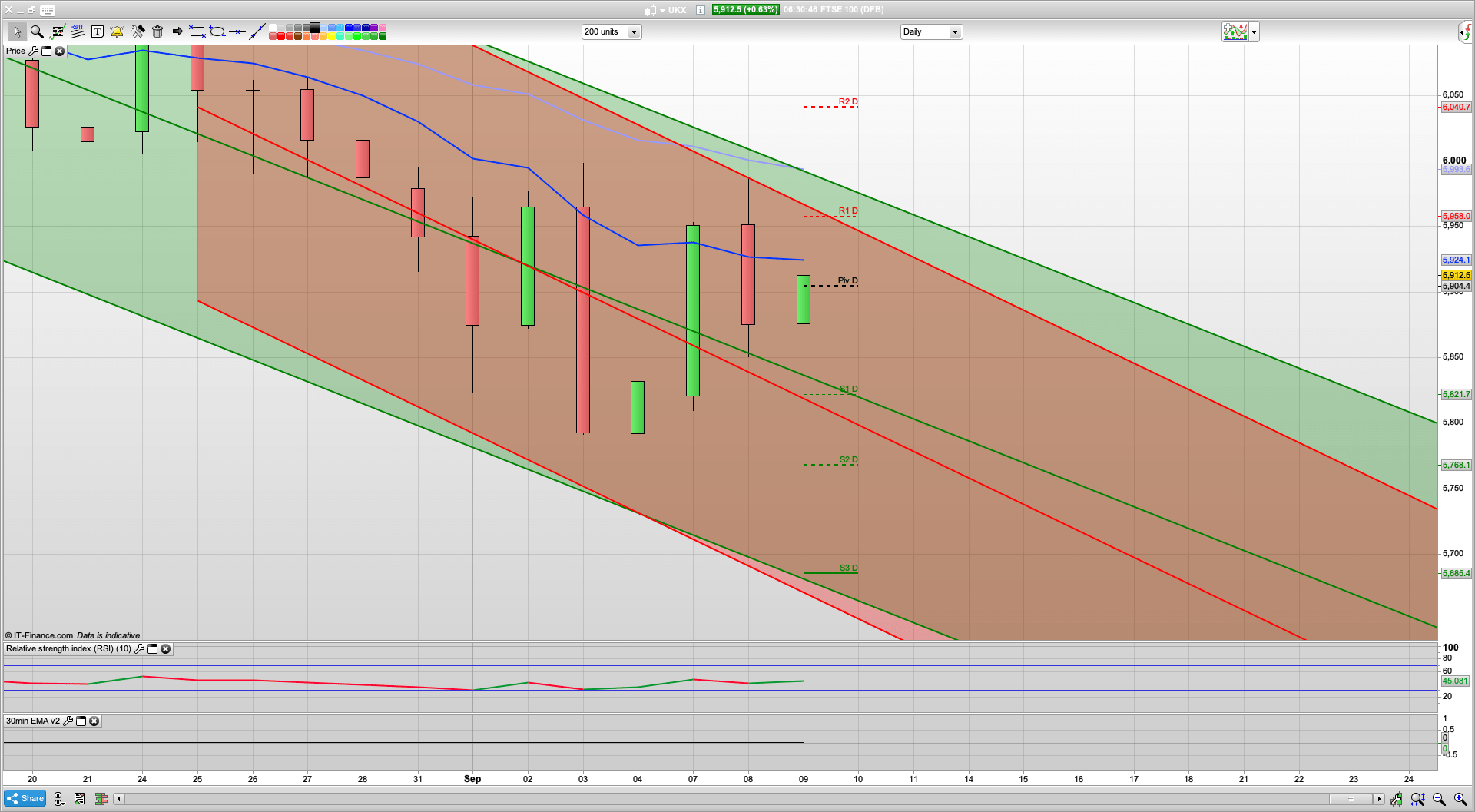Screen dimensions: 1475x812
Task: Select the rectangle drawing tool
Action: [x=196, y=31]
